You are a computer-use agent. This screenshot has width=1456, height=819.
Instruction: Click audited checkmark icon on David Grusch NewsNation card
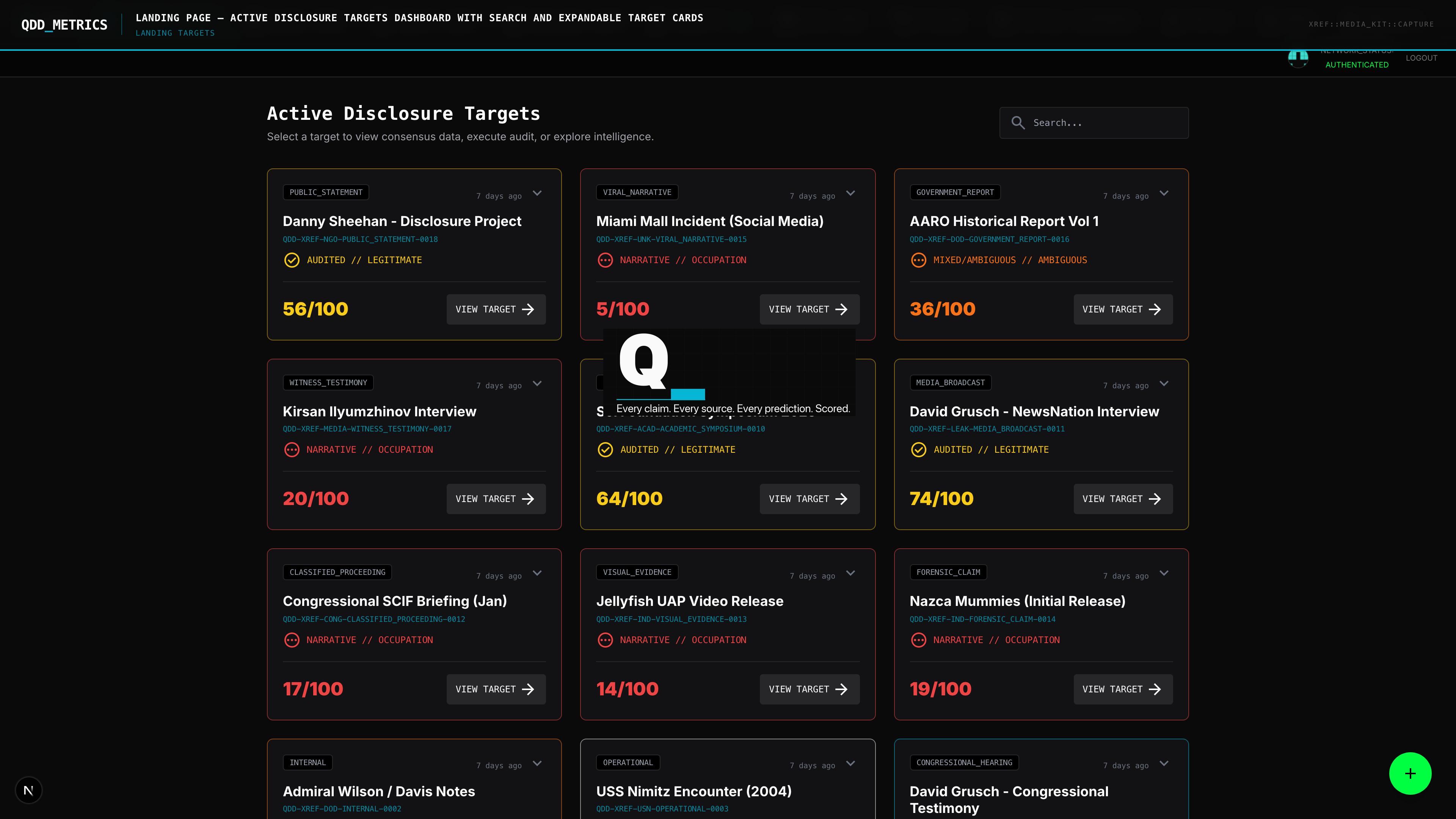[x=918, y=449]
